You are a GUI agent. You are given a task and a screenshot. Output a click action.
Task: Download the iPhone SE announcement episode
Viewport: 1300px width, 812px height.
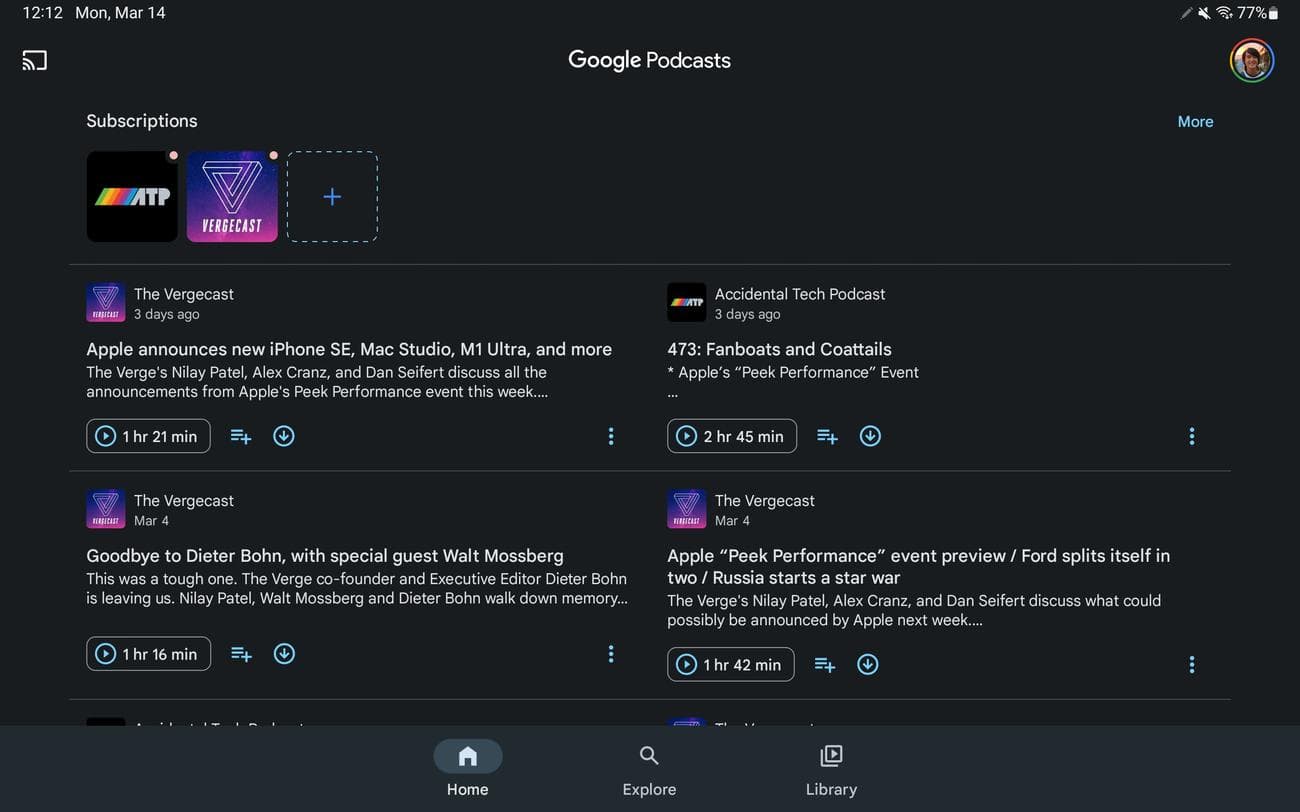point(284,435)
